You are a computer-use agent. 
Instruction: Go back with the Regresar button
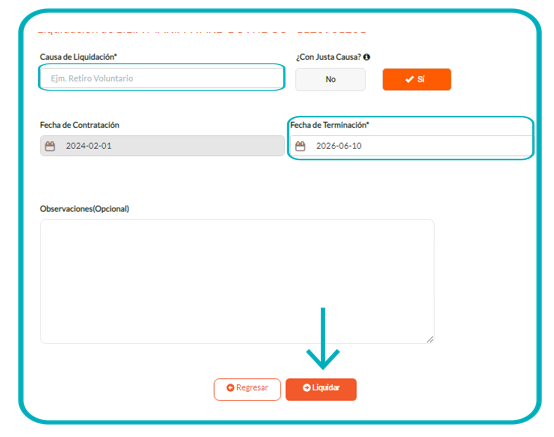click(x=247, y=389)
